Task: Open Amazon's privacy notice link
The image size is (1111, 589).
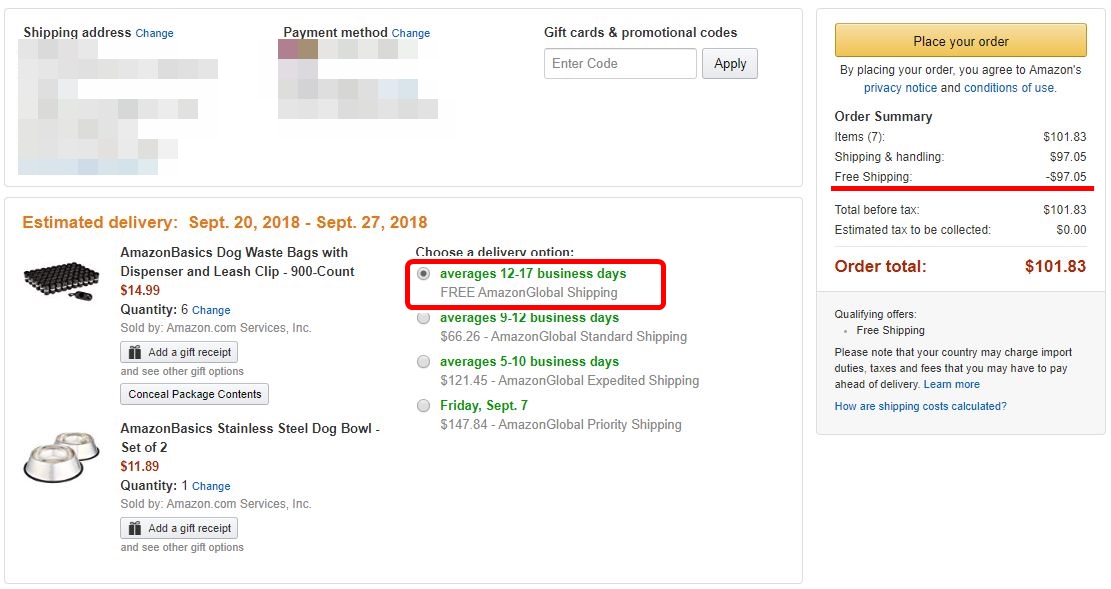Action: click(900, 88)
